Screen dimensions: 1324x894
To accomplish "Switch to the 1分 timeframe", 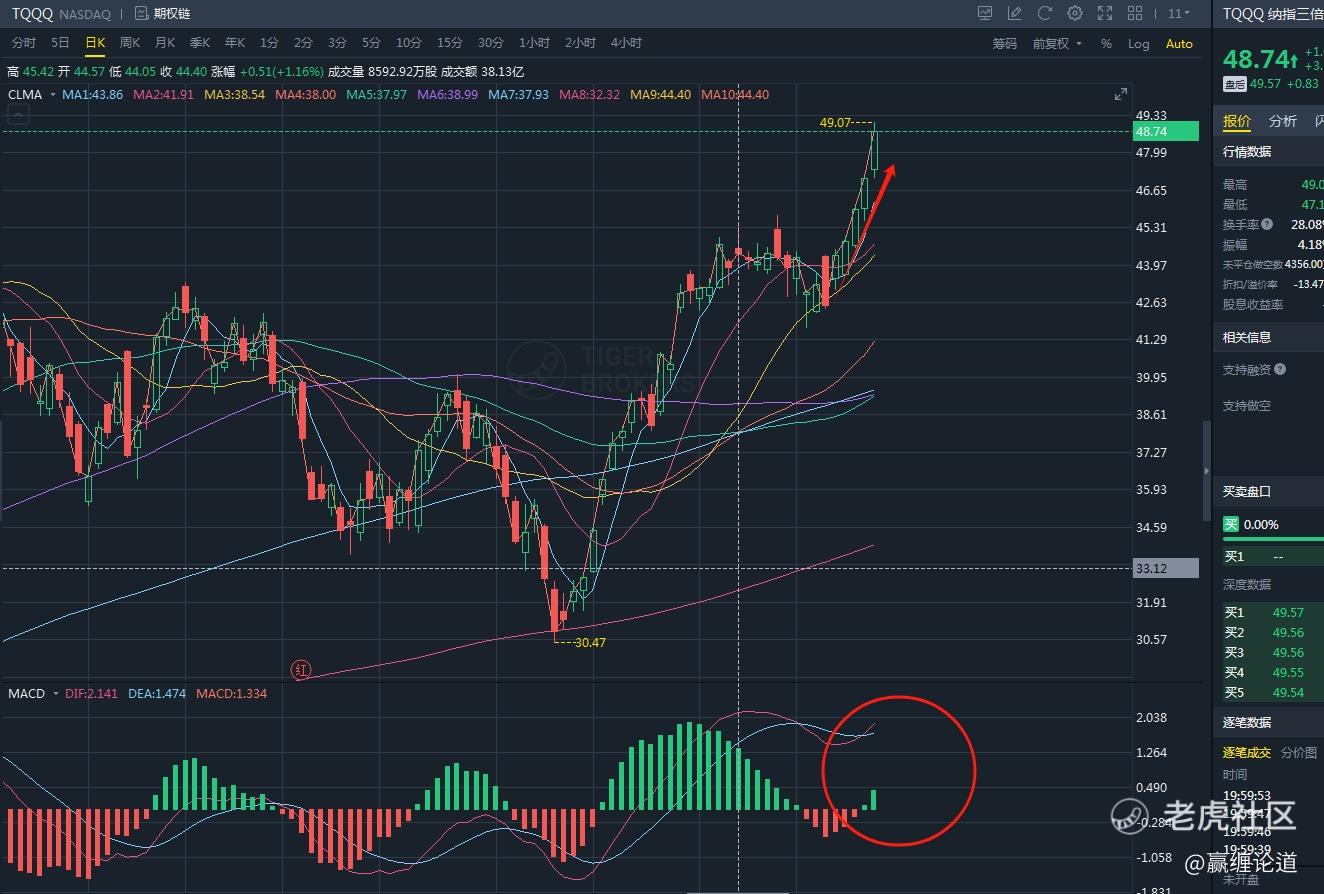I will click(x=269, y=43).
